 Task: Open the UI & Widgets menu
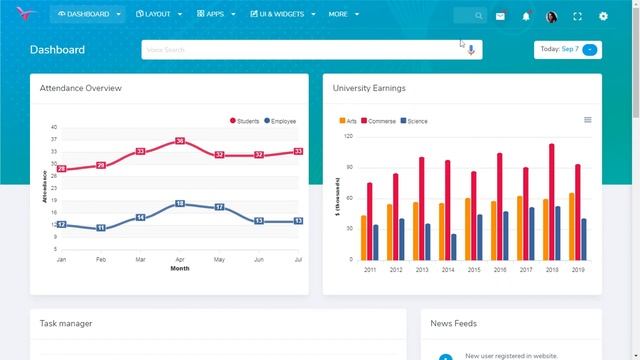click(282, 14)
